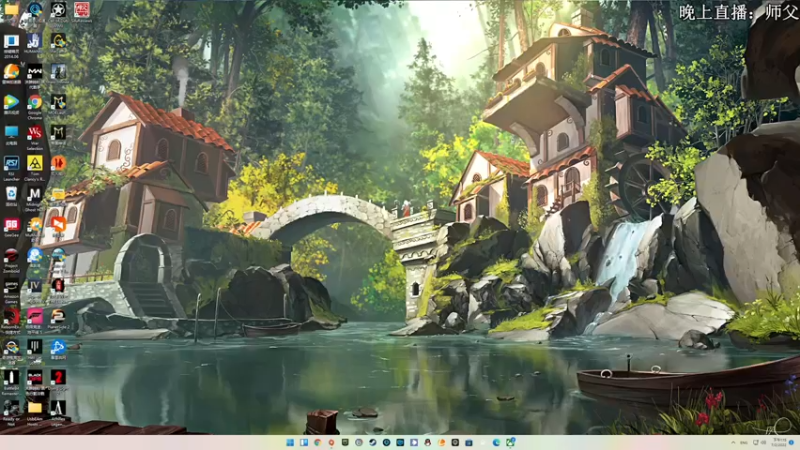This screenshot has height=450, width=800.
Task: Select the red seal icon at top row
Action: click(82, 10)
